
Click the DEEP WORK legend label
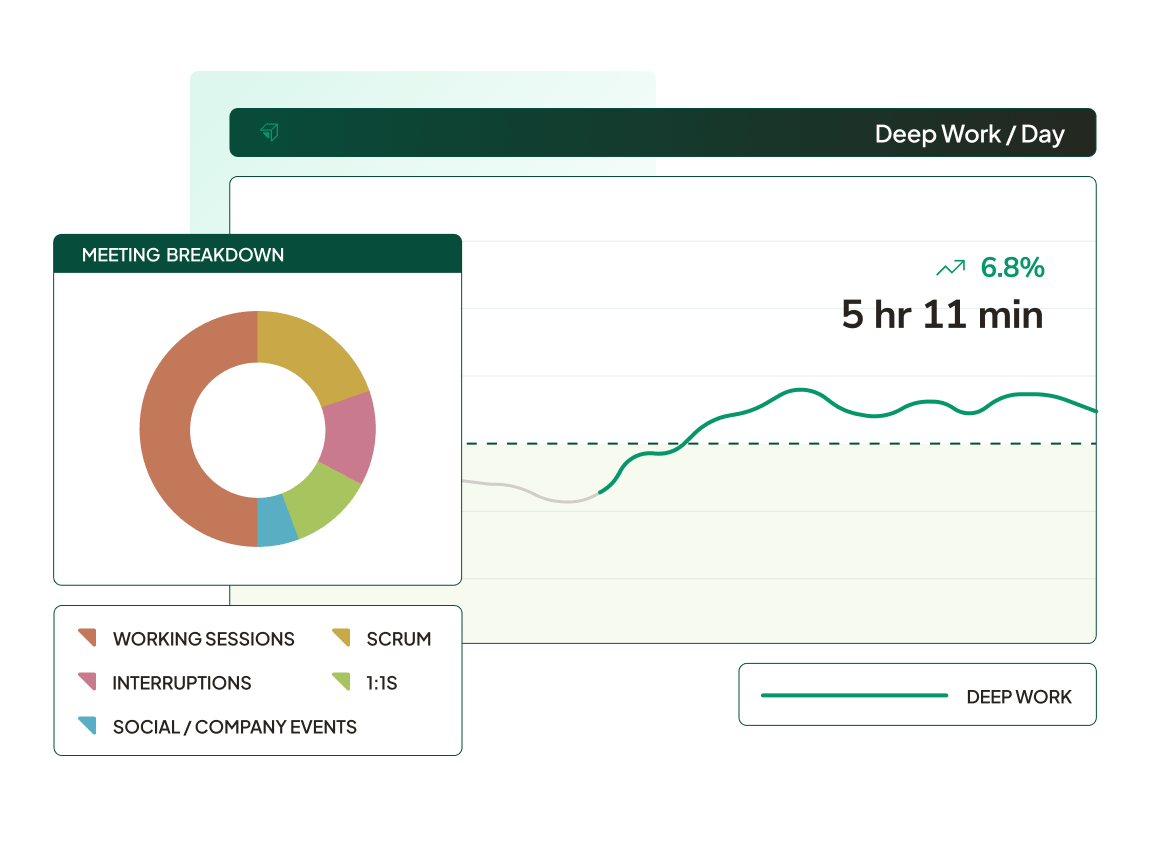[1018, 697]
